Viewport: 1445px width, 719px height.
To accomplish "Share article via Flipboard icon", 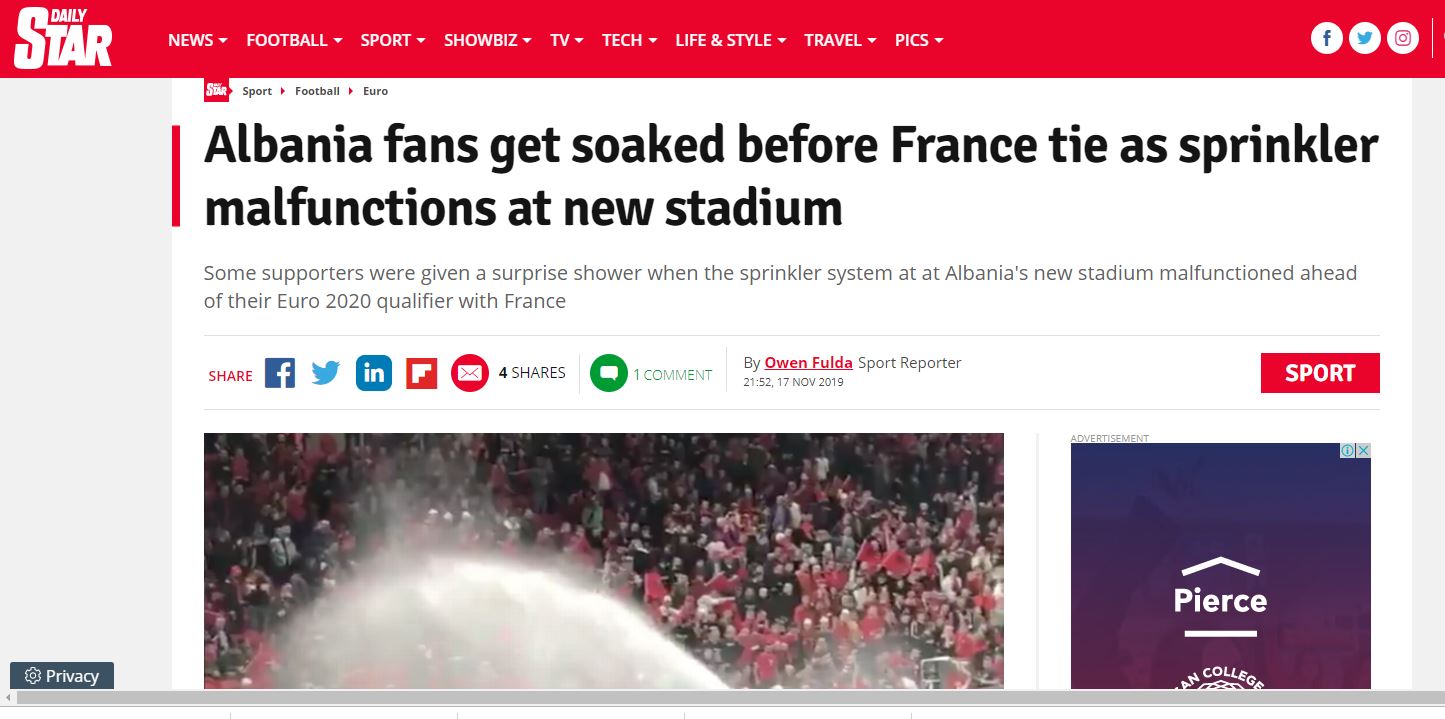I will [x=422, y=374].
